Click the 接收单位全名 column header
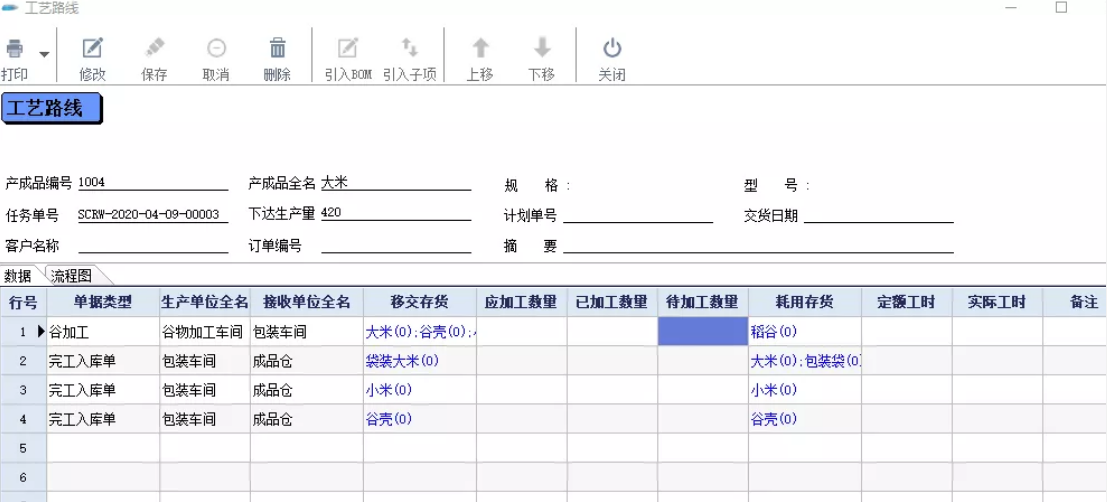Viewport: 1107px width, 502px height. (x=307, y=302)
